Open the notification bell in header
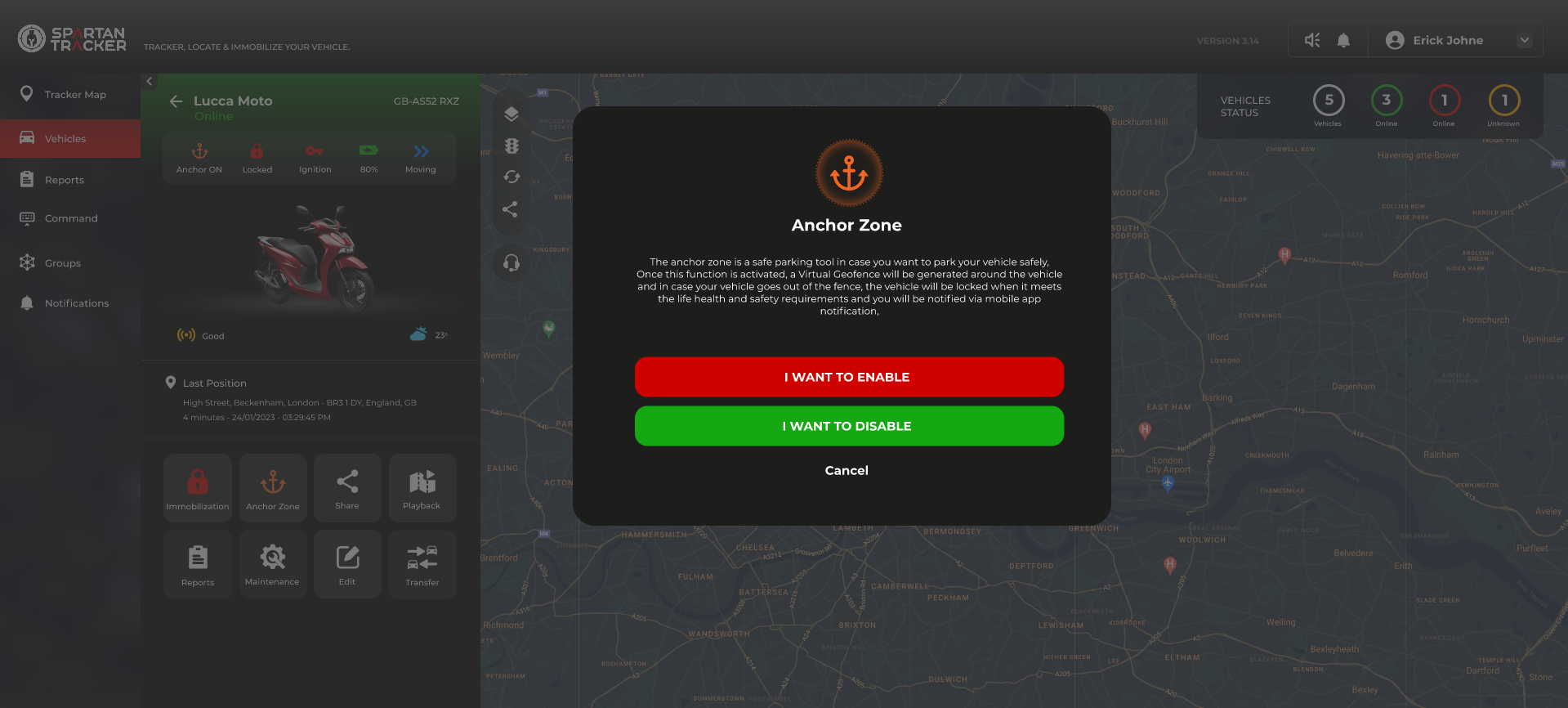 click(1343, 40)
